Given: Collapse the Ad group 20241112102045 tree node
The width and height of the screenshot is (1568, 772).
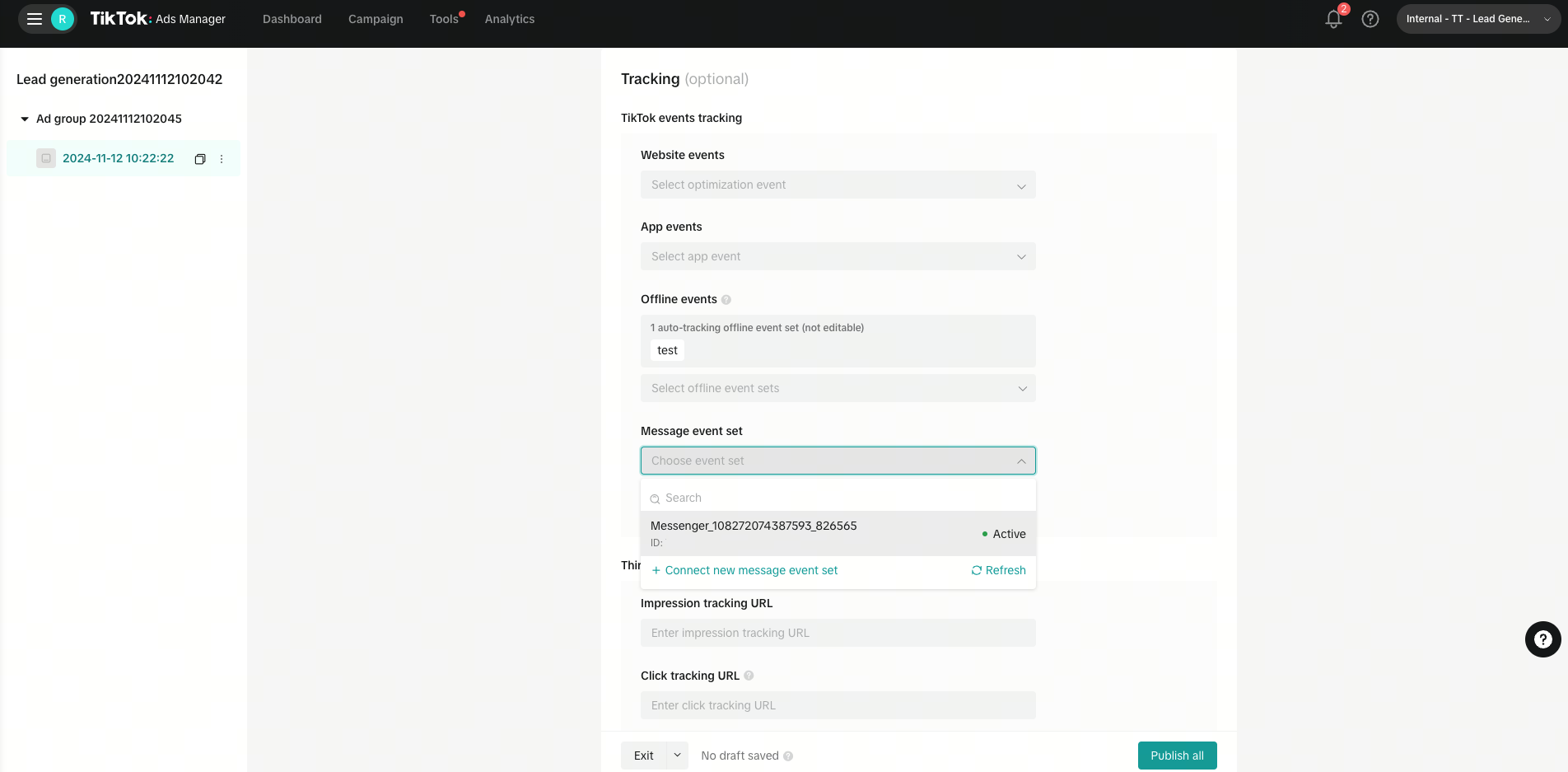Looking at the screenshot, I should (x=25, y=119).
